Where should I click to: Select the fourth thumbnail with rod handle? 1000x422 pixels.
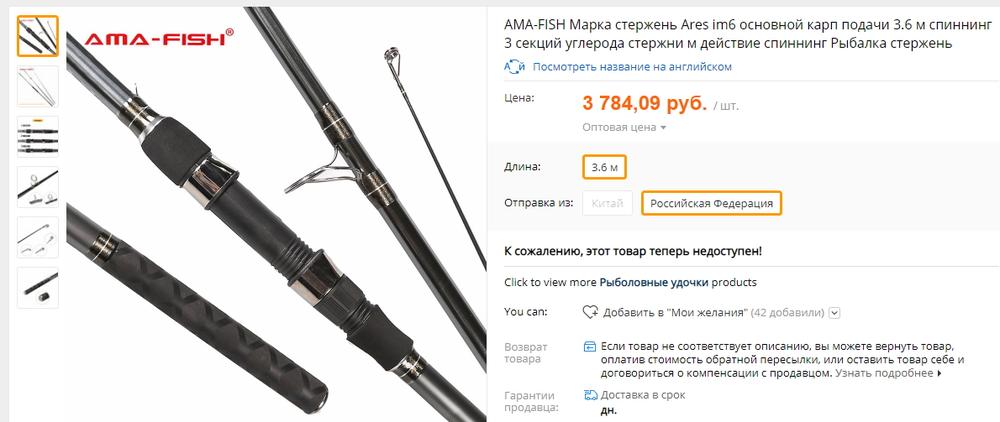coord(38,187)
